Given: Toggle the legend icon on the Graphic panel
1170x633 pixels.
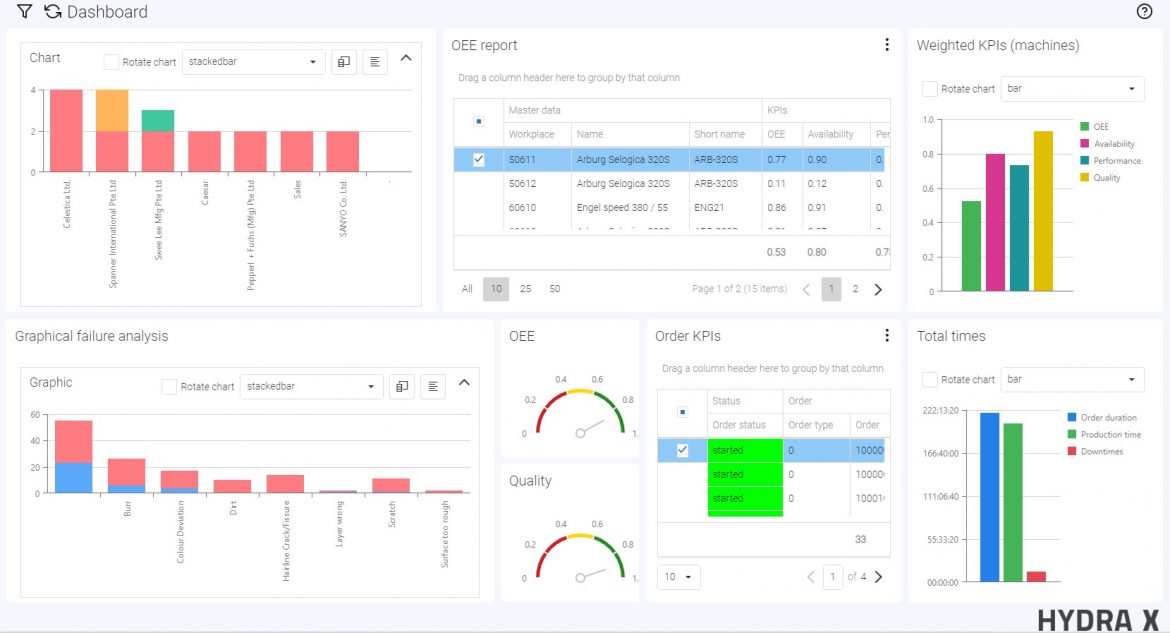Looking at the screenshot, I should tap(433, 385).
